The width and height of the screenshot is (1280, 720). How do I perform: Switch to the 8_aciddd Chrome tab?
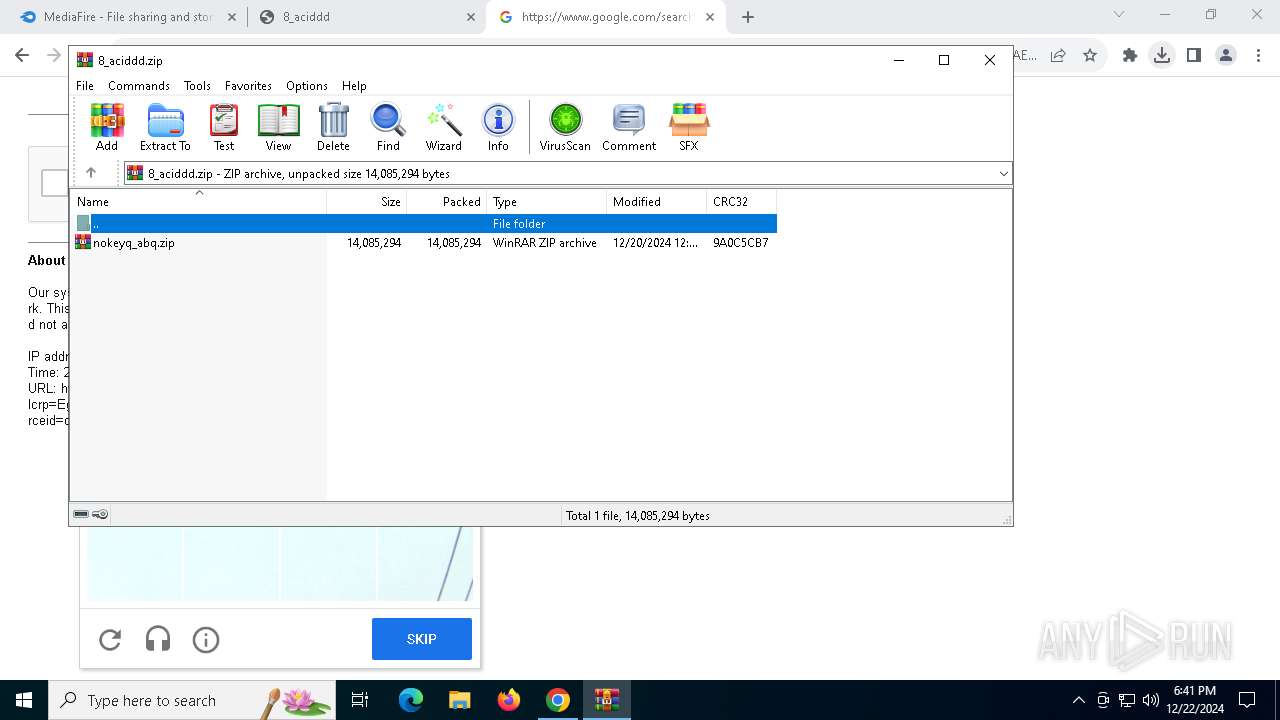click(365, 17)
